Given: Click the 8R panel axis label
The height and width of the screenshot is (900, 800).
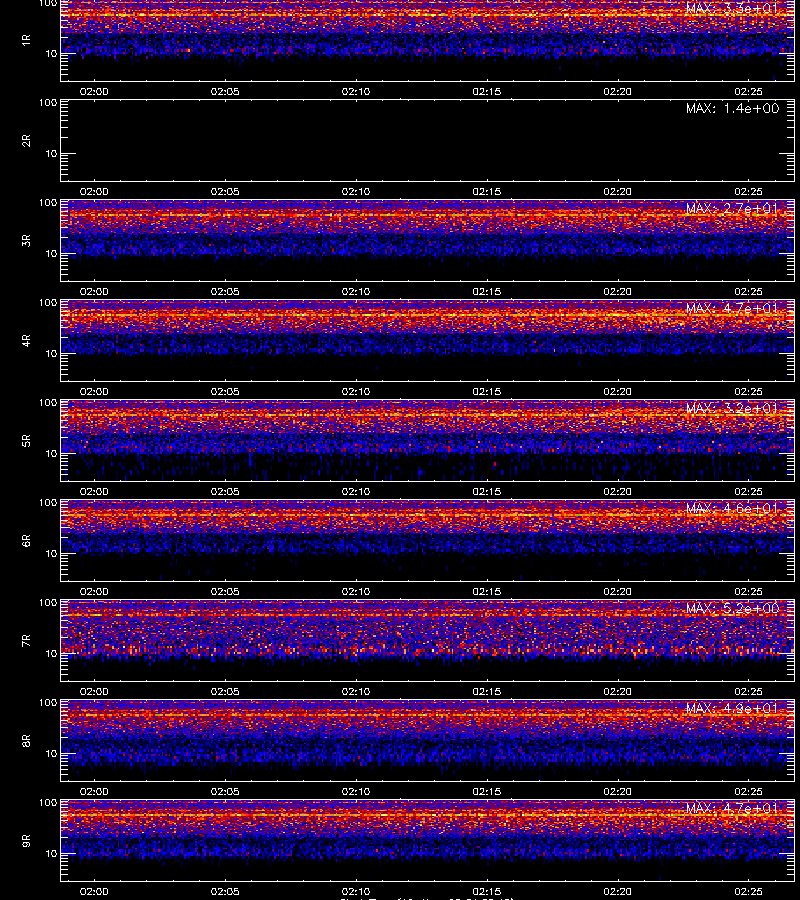Looking at the screenshot, I should click(x=26, y=740).
